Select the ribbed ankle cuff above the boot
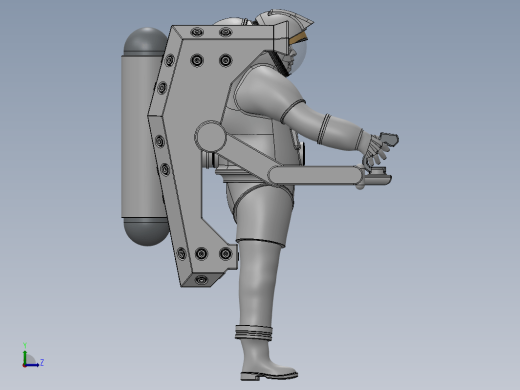Image resolution: width=520 pixels, height=390 pixels. 254,332
